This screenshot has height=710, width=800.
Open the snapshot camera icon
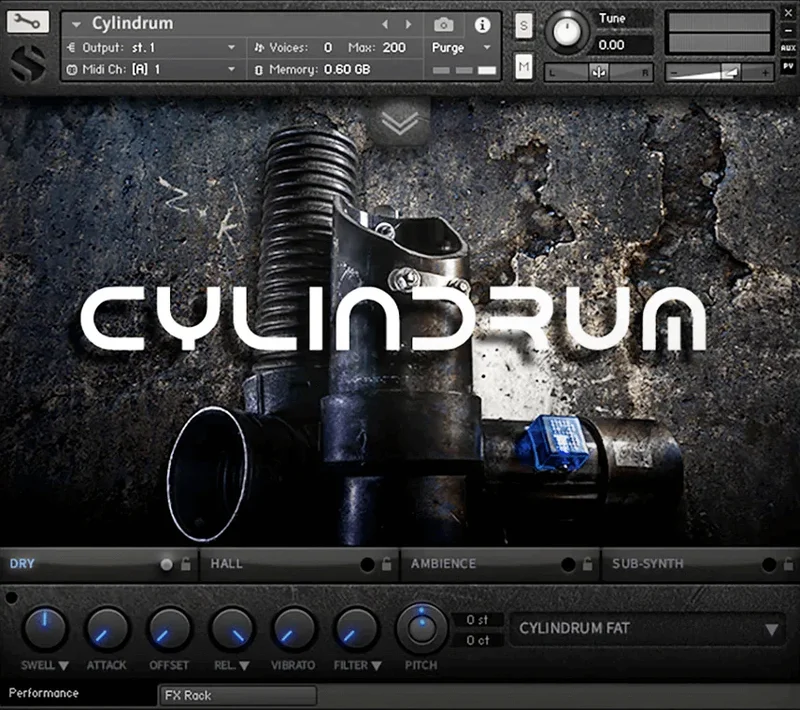(x=443, y=24)
